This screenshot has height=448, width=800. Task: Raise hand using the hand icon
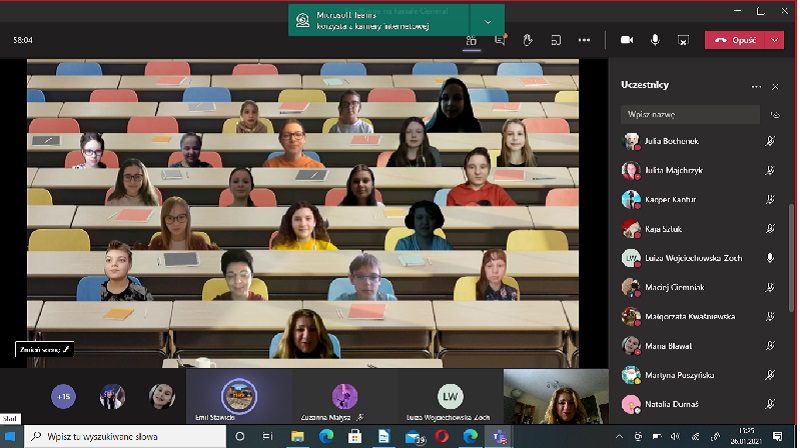pyautogui.click(x=528, y=40)
